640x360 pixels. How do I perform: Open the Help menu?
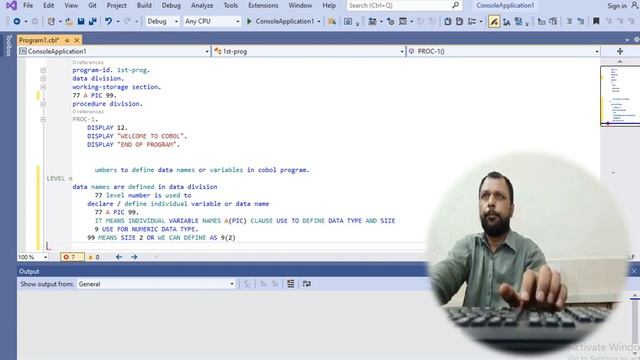(329, 5)
